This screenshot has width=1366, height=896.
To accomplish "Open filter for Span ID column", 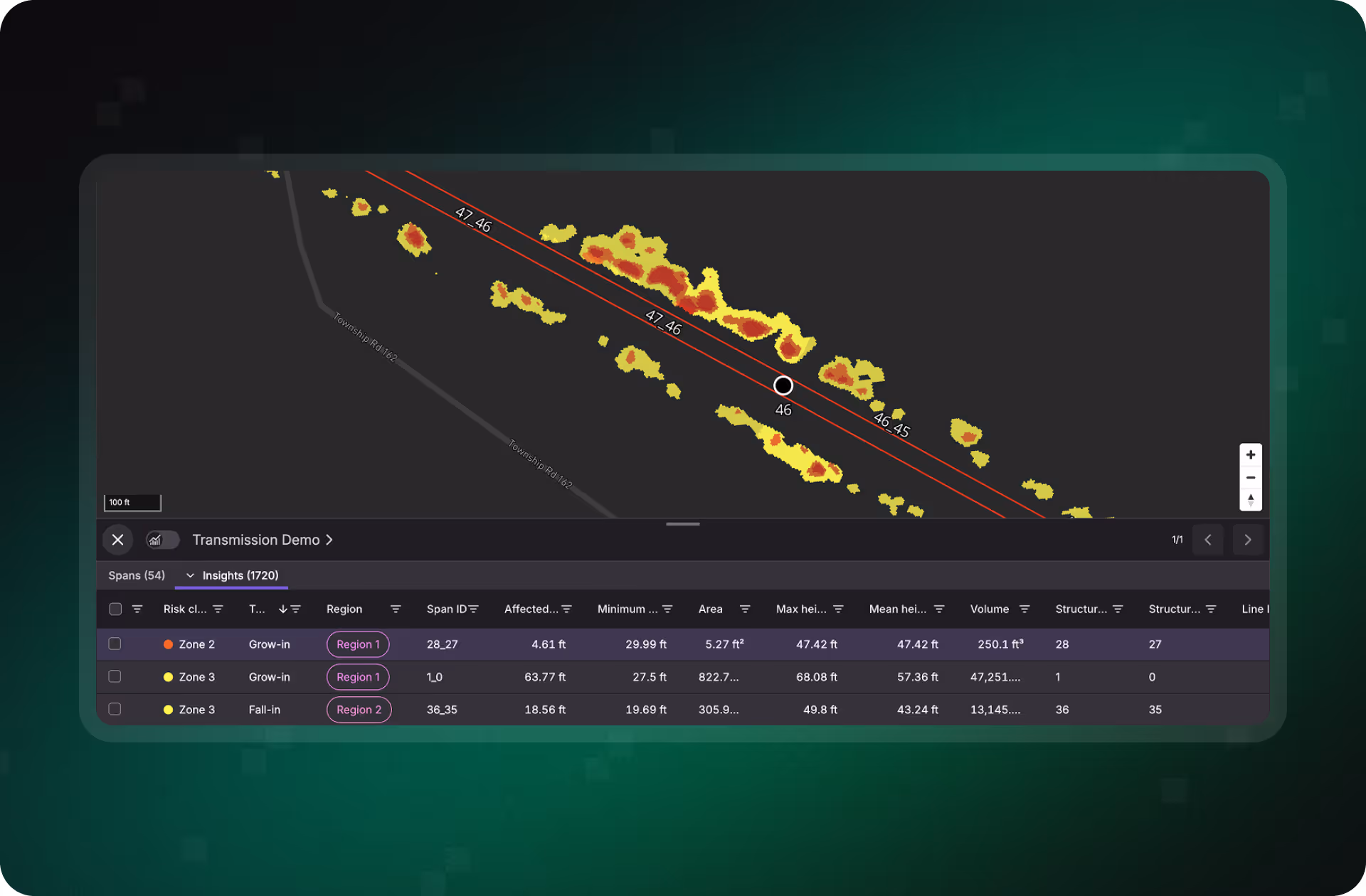I will click(474, 609).
